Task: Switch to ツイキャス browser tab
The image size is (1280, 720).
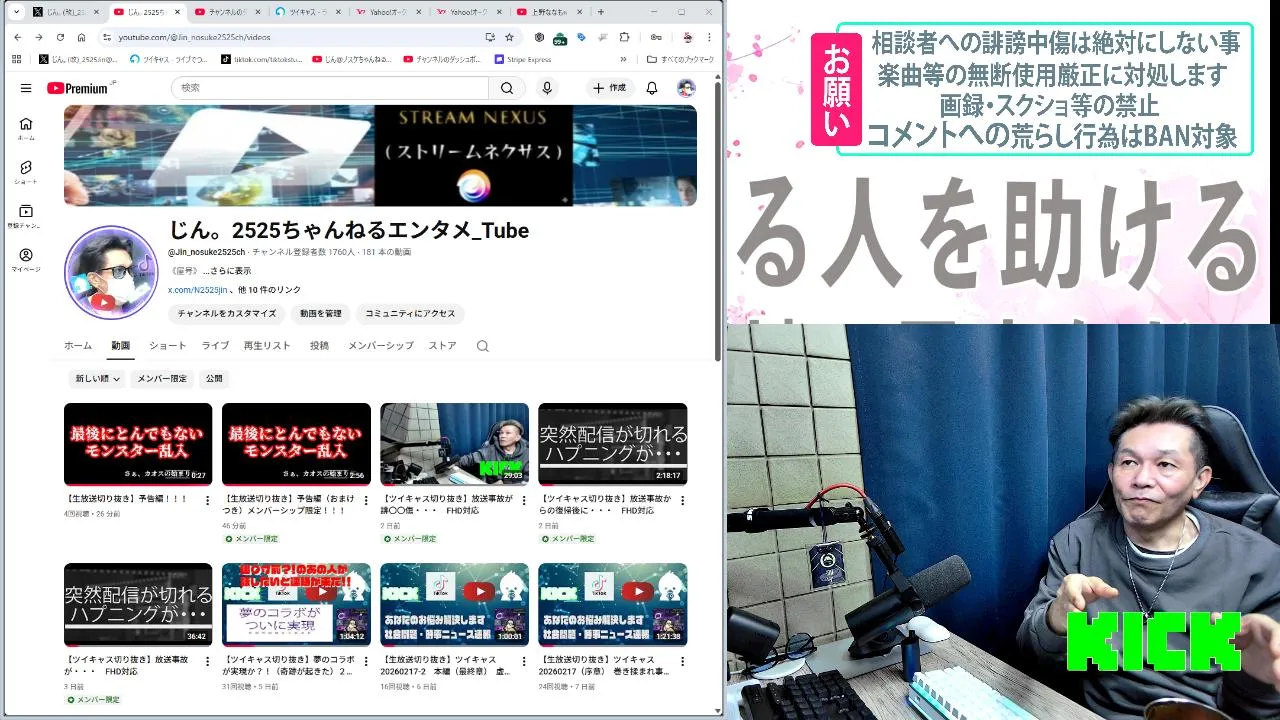Action: [306, 12]
